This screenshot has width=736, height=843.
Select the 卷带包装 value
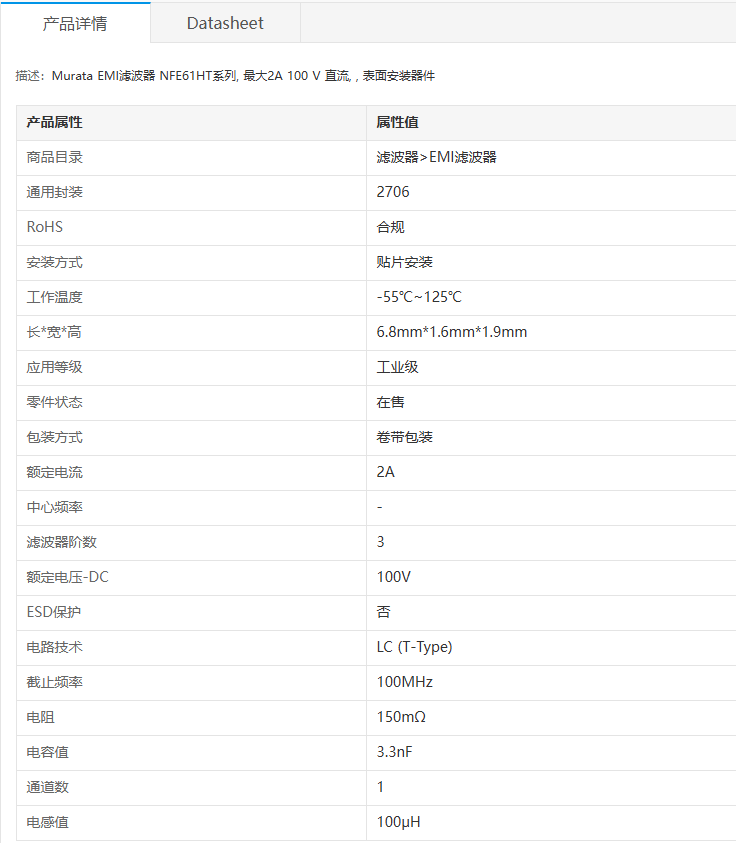[x=404, y=437]
